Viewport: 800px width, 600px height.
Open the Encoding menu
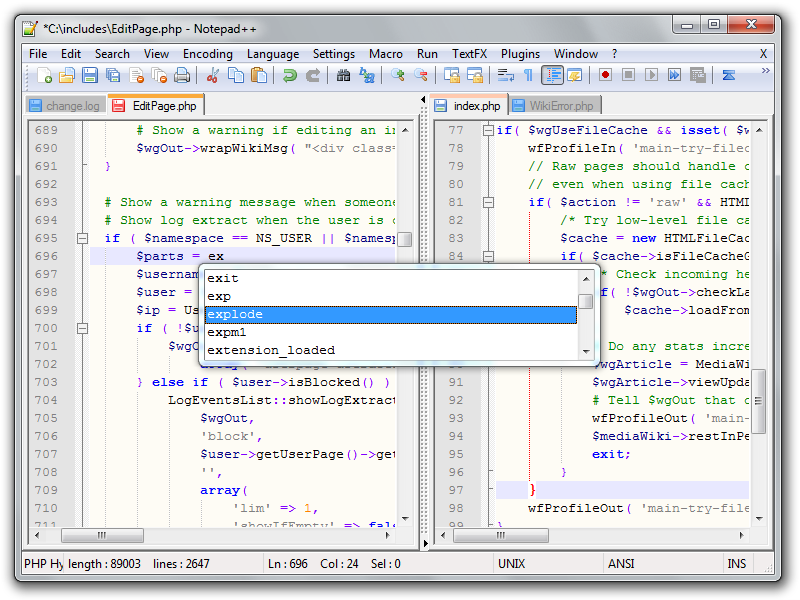[207, 54]
